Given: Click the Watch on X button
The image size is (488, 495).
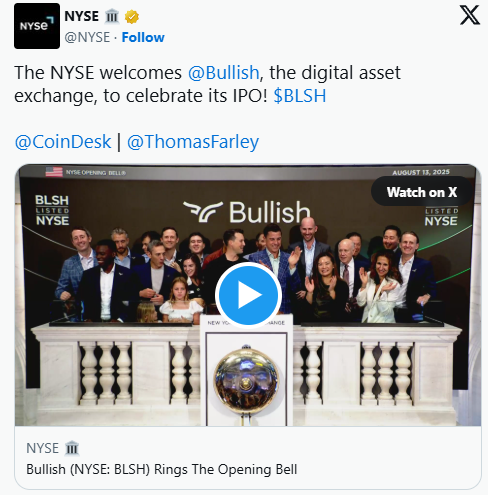Looking at the screenshot, I should pos(422,192).
